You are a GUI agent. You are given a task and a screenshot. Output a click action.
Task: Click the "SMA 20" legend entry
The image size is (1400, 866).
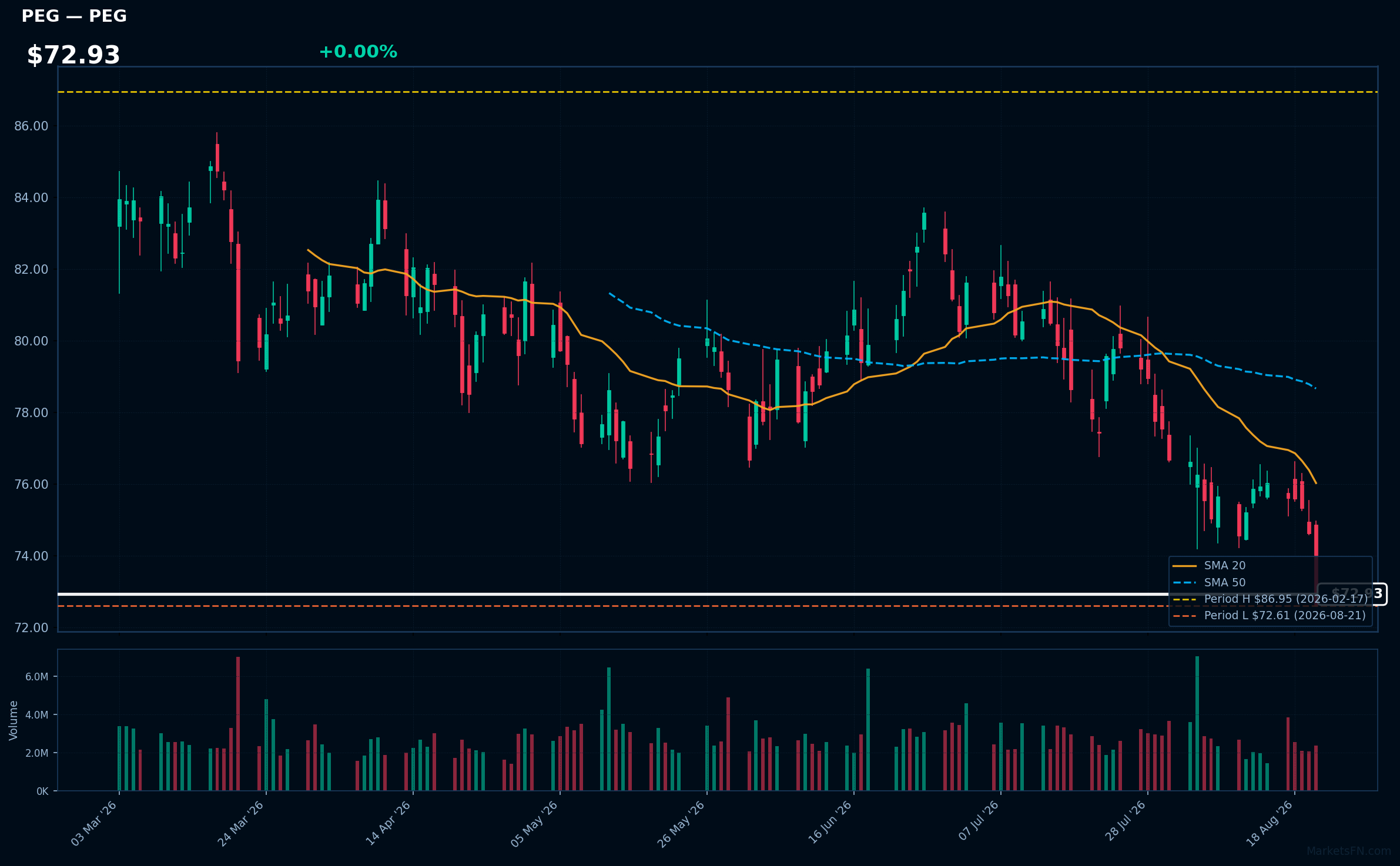(1225, 566)
